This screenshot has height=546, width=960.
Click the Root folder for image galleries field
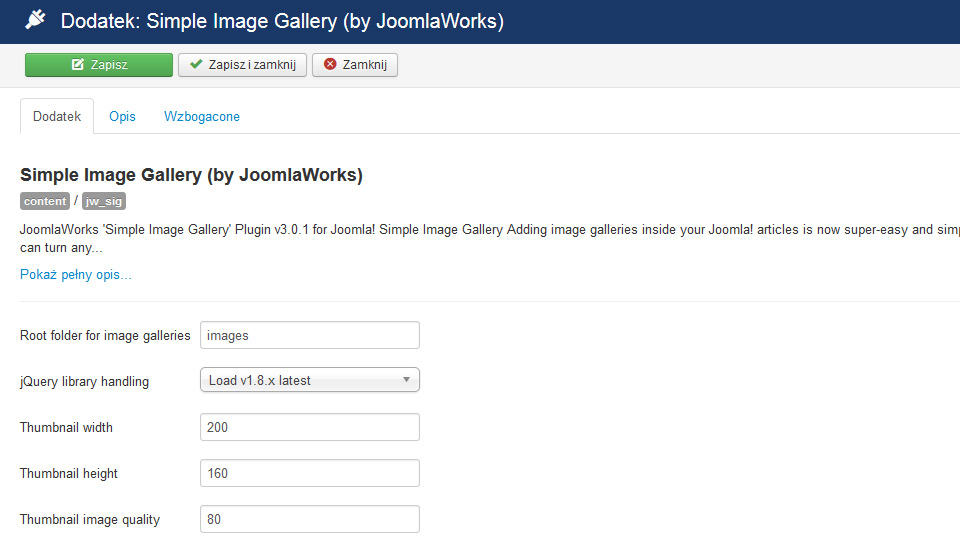click(310, 335)
